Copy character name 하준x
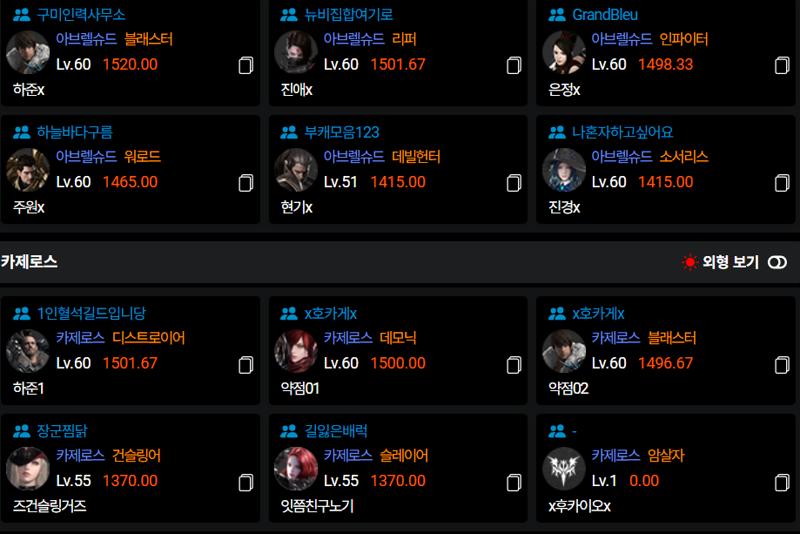The height and width of the screenshot is (534, 800). coord(246,65)
